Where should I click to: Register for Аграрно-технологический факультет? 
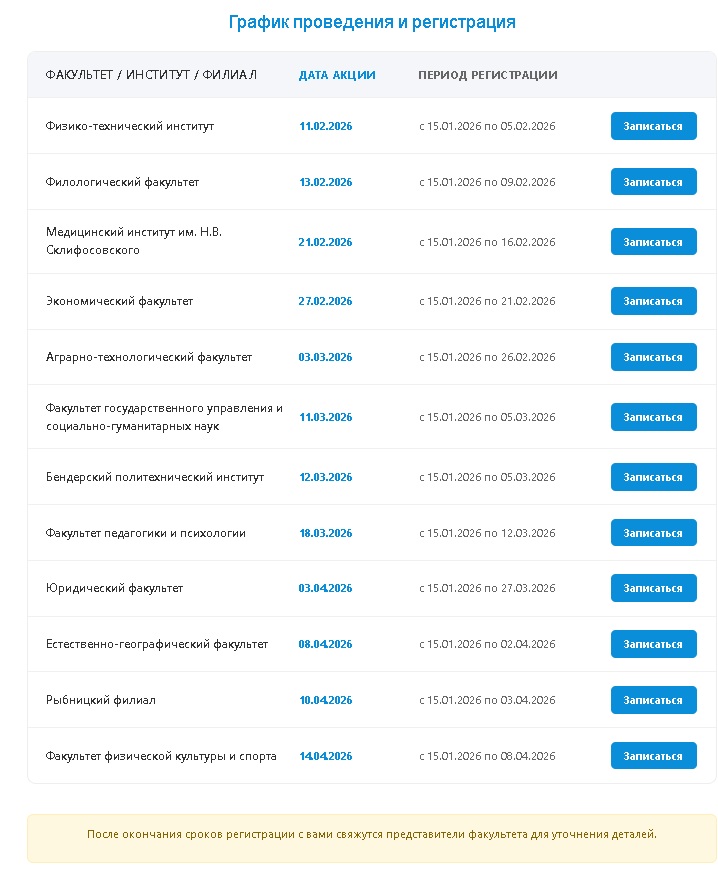tap(654, 357)
